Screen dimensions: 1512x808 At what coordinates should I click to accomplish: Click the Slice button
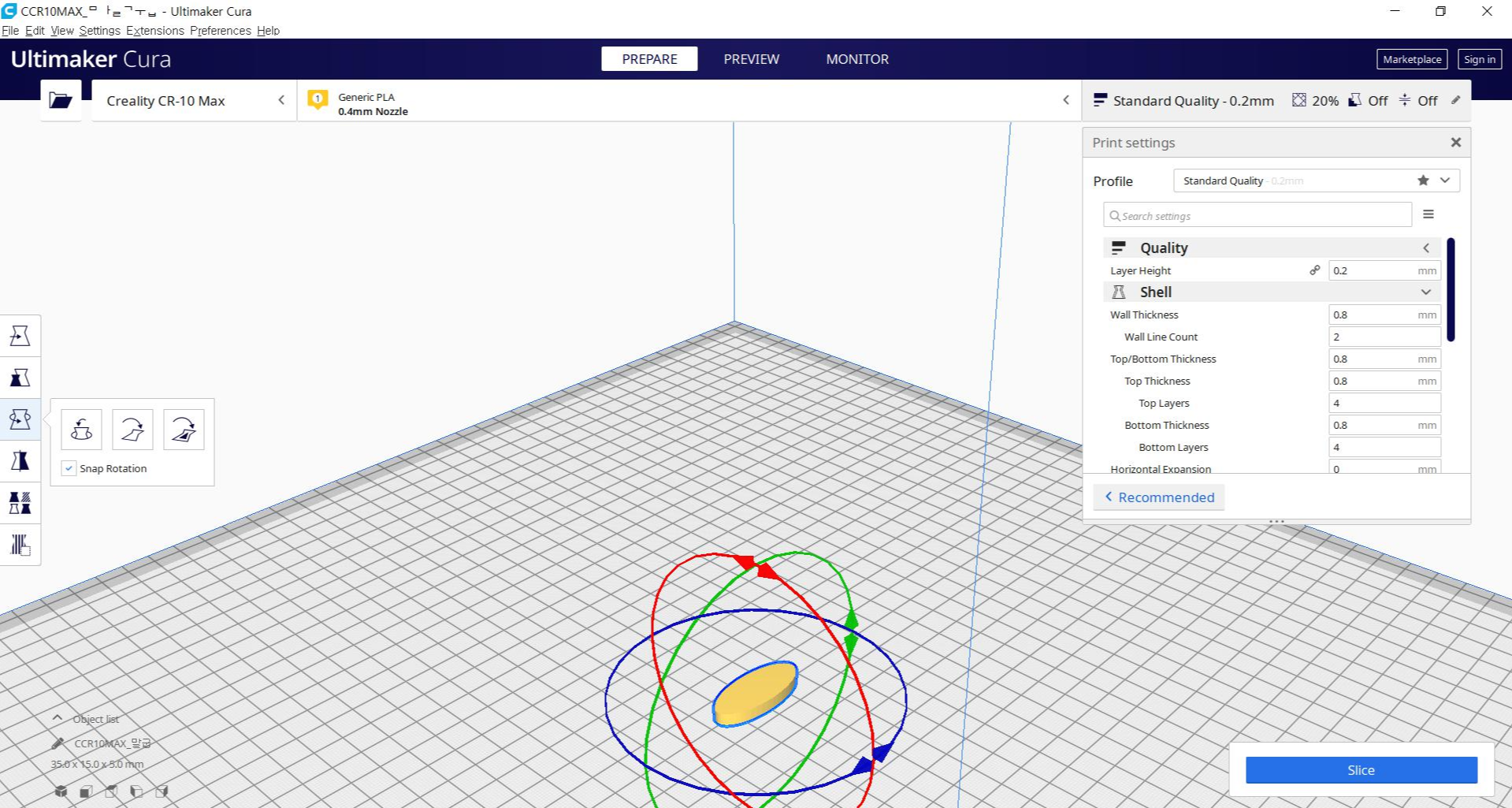tap(1361, 770)
